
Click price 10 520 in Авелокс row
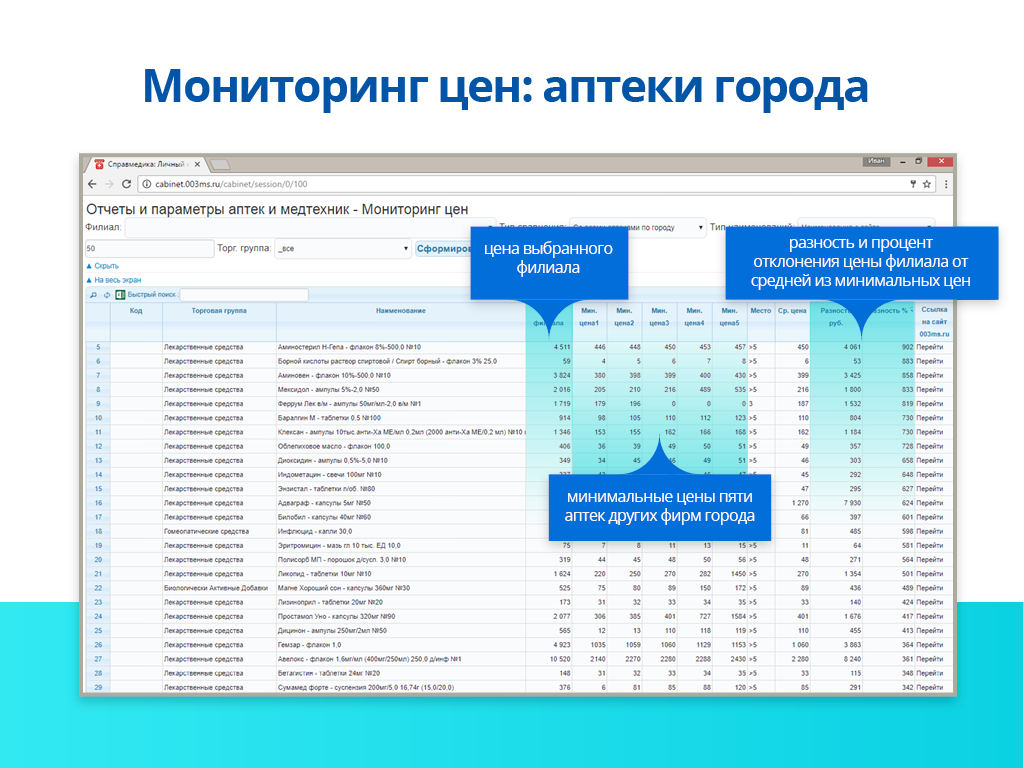[560, 660]
